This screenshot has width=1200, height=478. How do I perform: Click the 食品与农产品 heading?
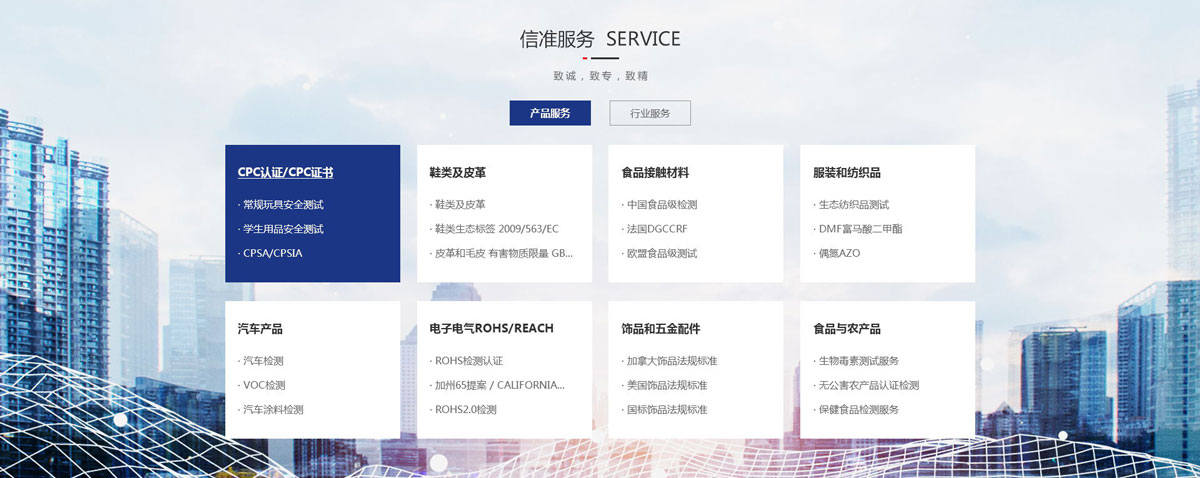[x=847, y=328]
